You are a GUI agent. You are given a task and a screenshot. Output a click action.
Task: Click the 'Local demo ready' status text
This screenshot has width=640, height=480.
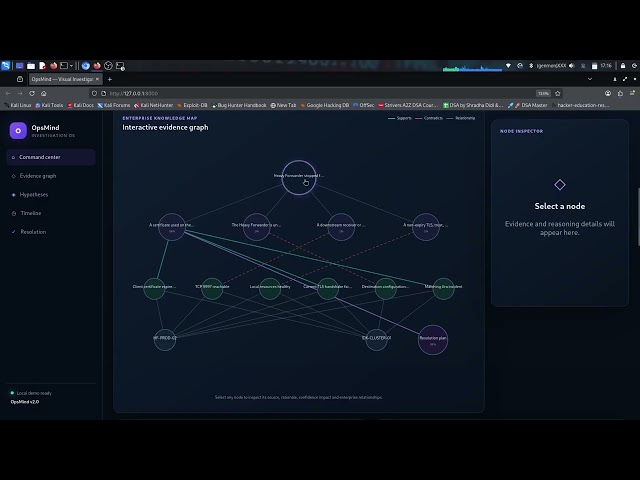pos(34,393)
